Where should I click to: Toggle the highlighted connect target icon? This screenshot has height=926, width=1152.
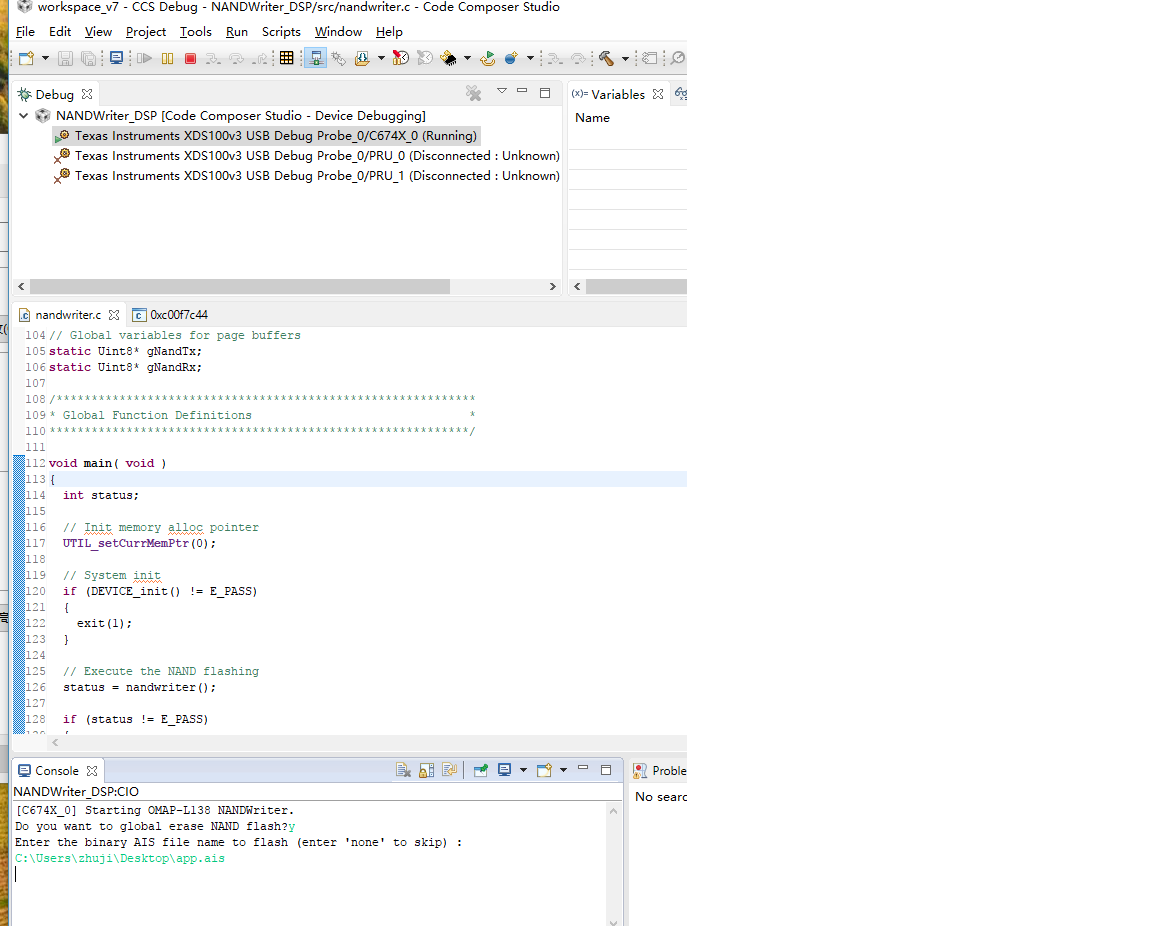click(315, 58)
